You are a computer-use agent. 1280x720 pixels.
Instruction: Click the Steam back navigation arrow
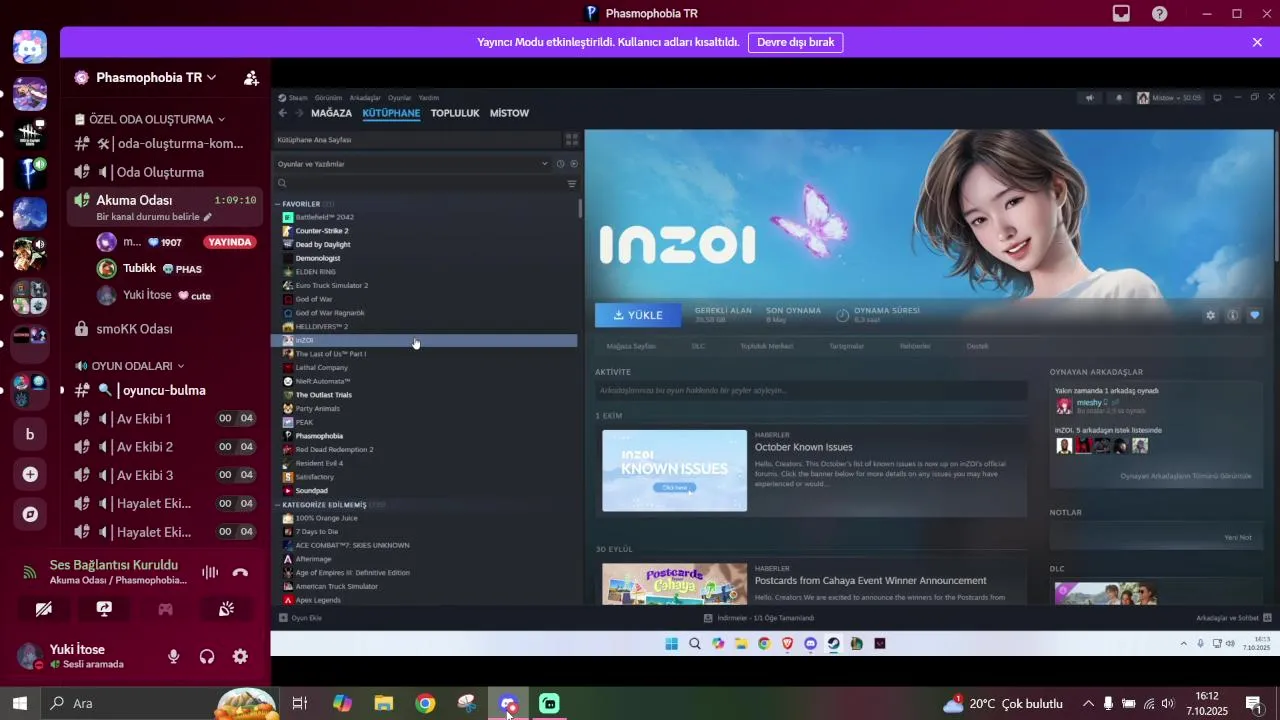(282, 113)
